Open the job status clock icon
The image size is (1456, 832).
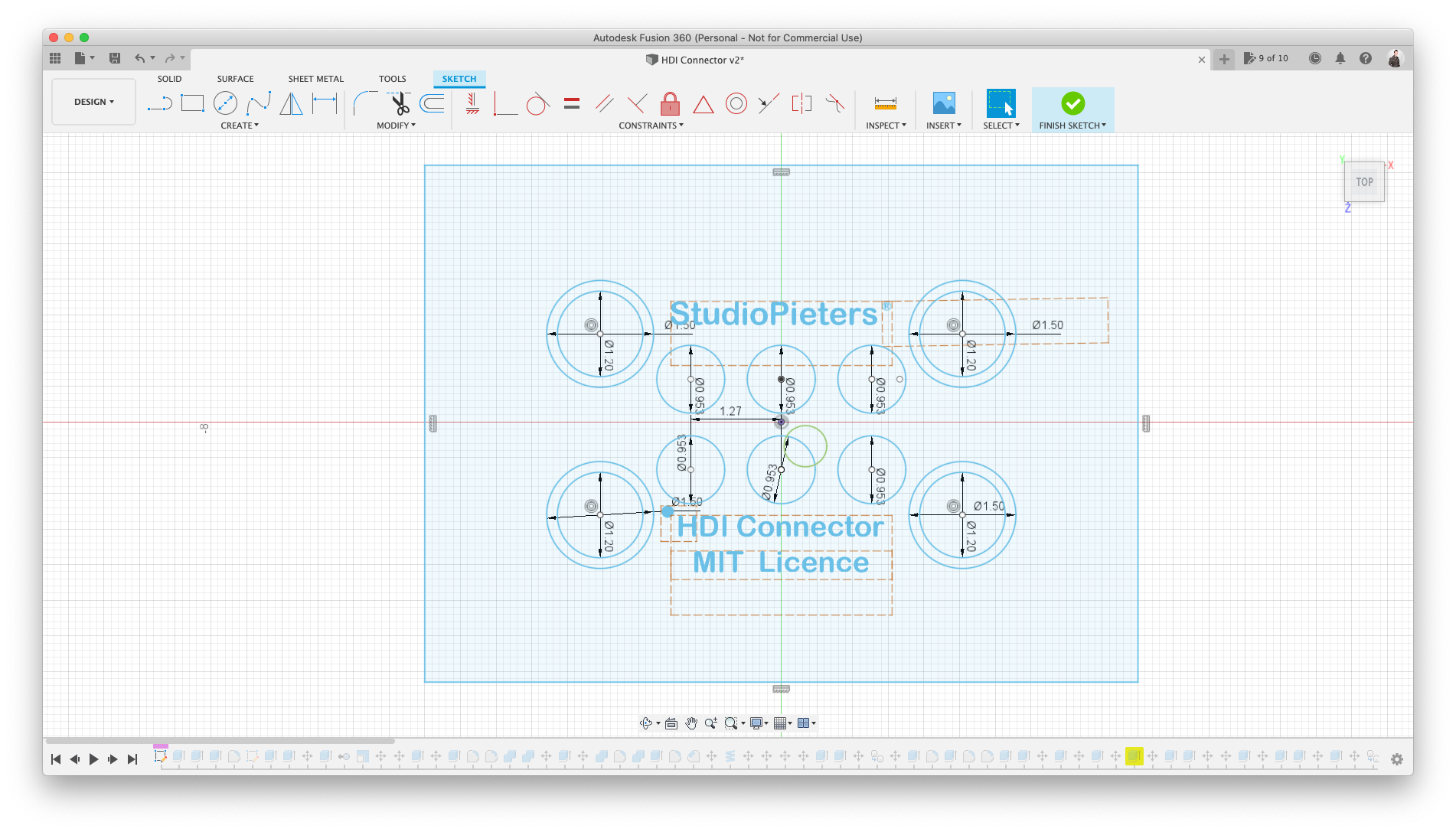1314,58
